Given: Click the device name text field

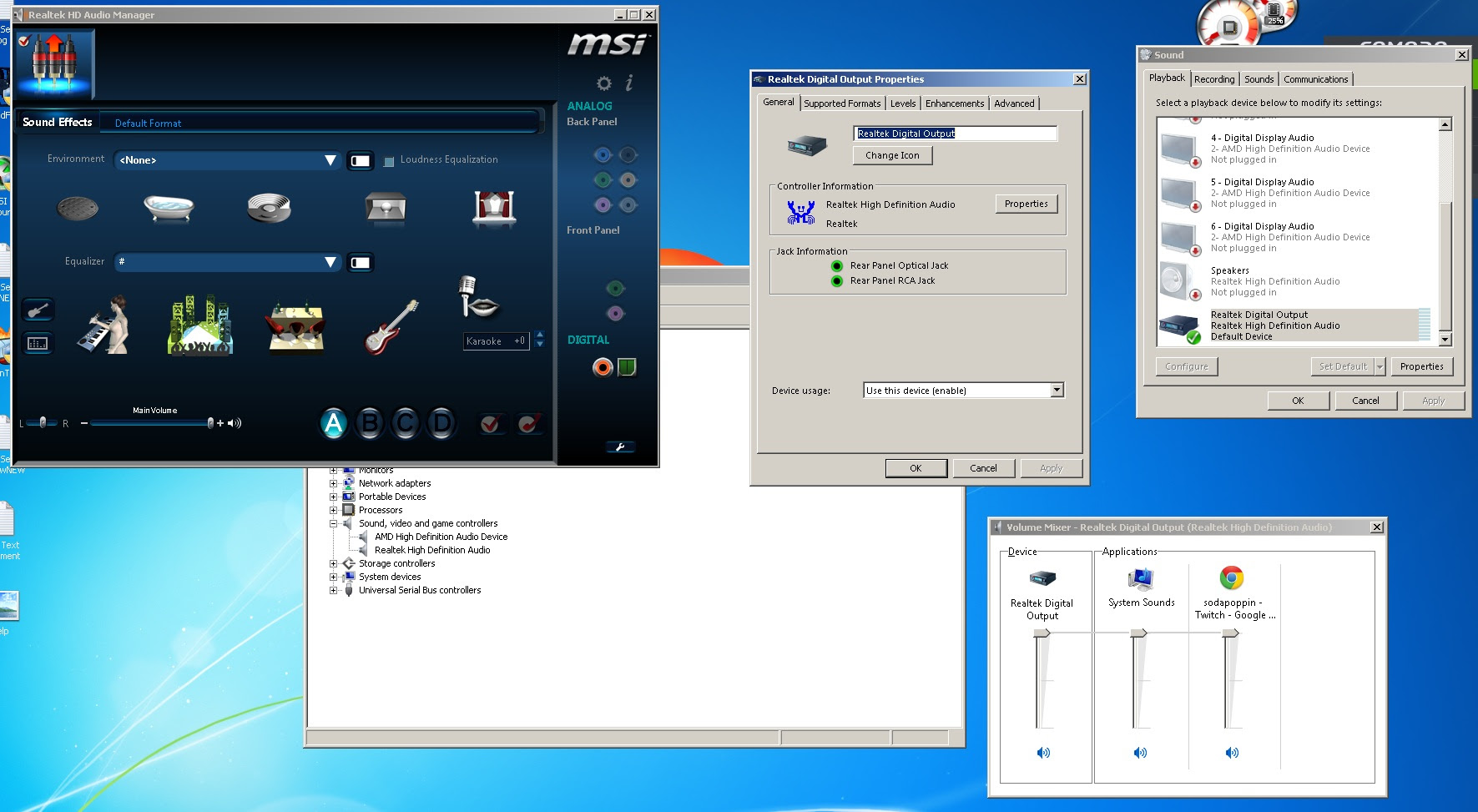Looking at the screenshot, I should (956, 134).
